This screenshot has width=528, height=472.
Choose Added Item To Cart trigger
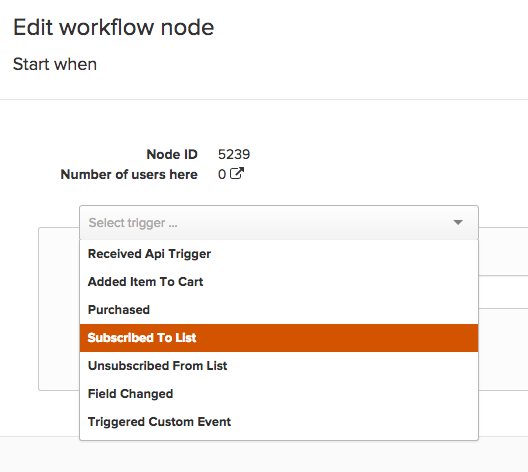(279, 282)
